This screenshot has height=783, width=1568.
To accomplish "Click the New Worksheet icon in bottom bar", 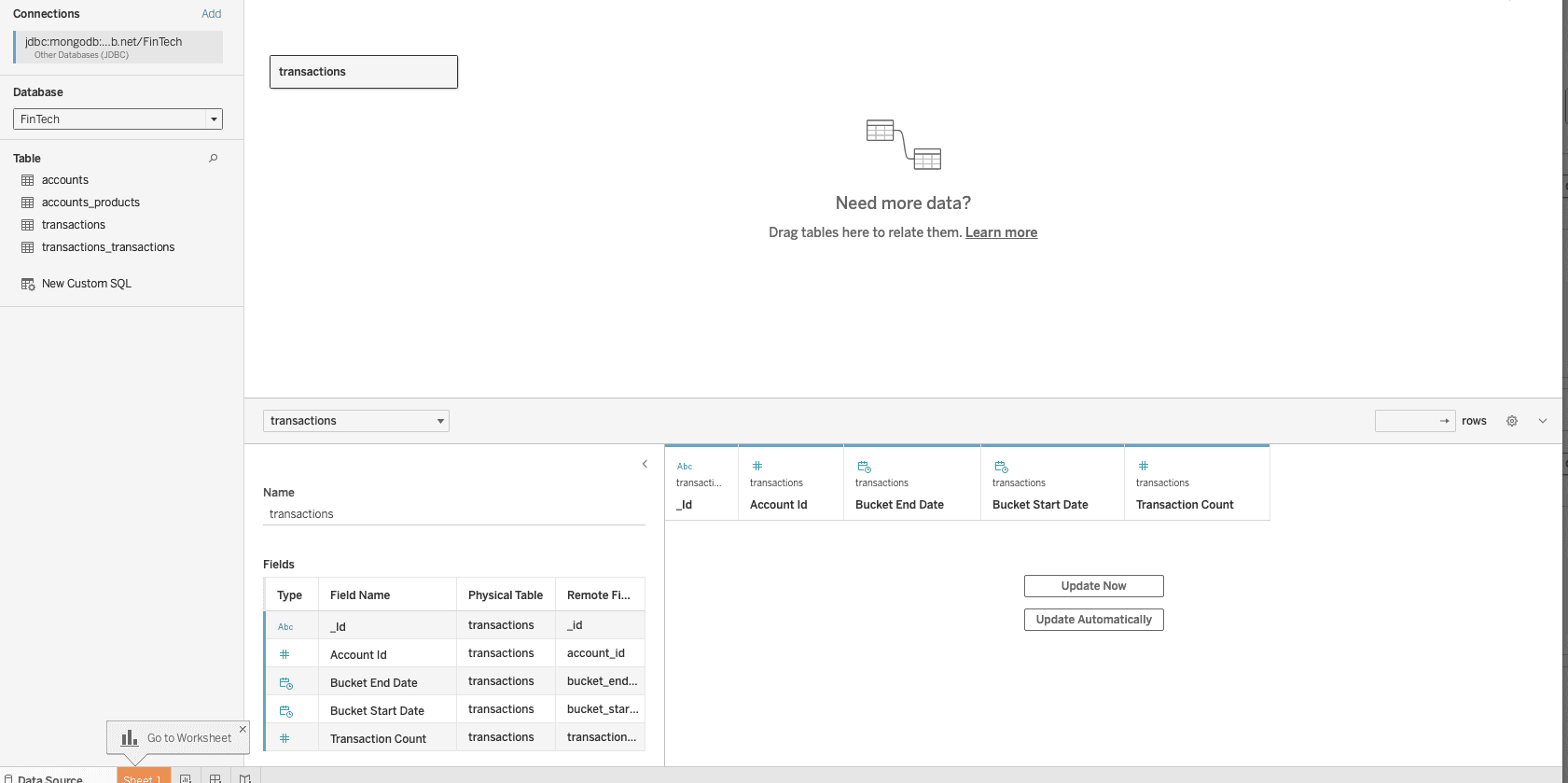I will click(186, 777).
